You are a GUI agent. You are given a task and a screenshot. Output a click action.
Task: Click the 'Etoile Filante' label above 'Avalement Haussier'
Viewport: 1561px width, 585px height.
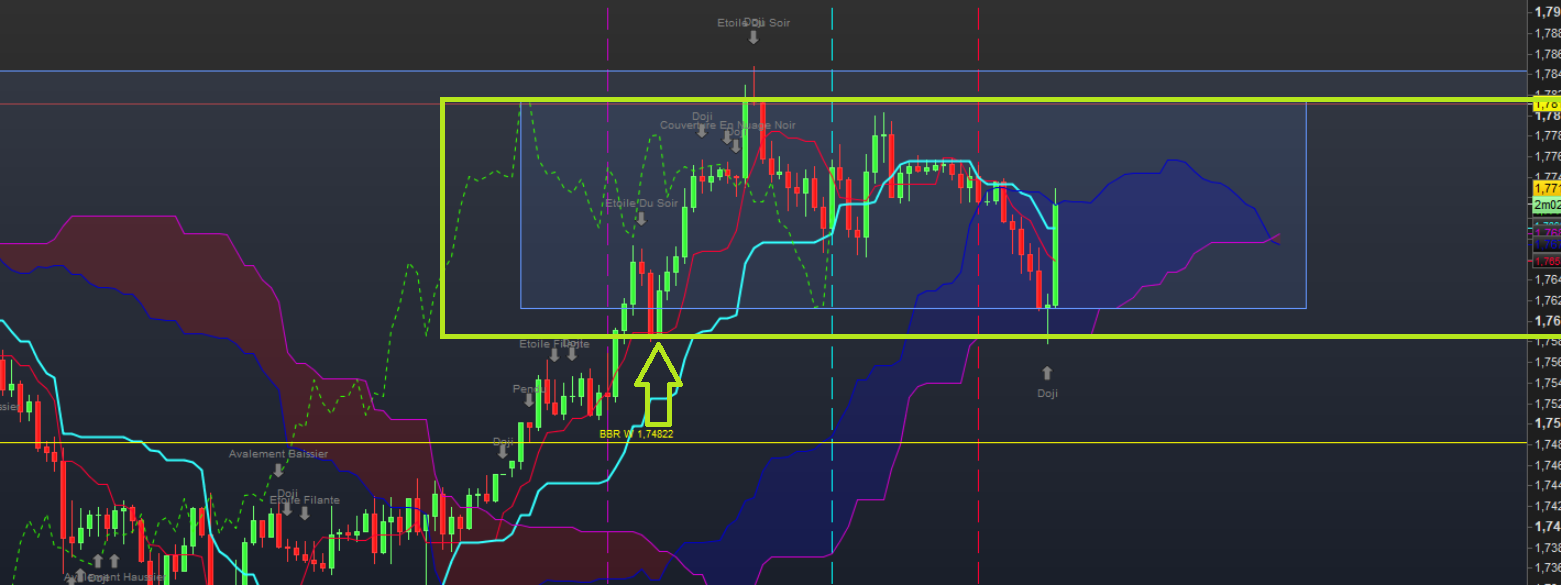[x=304, y=500]
